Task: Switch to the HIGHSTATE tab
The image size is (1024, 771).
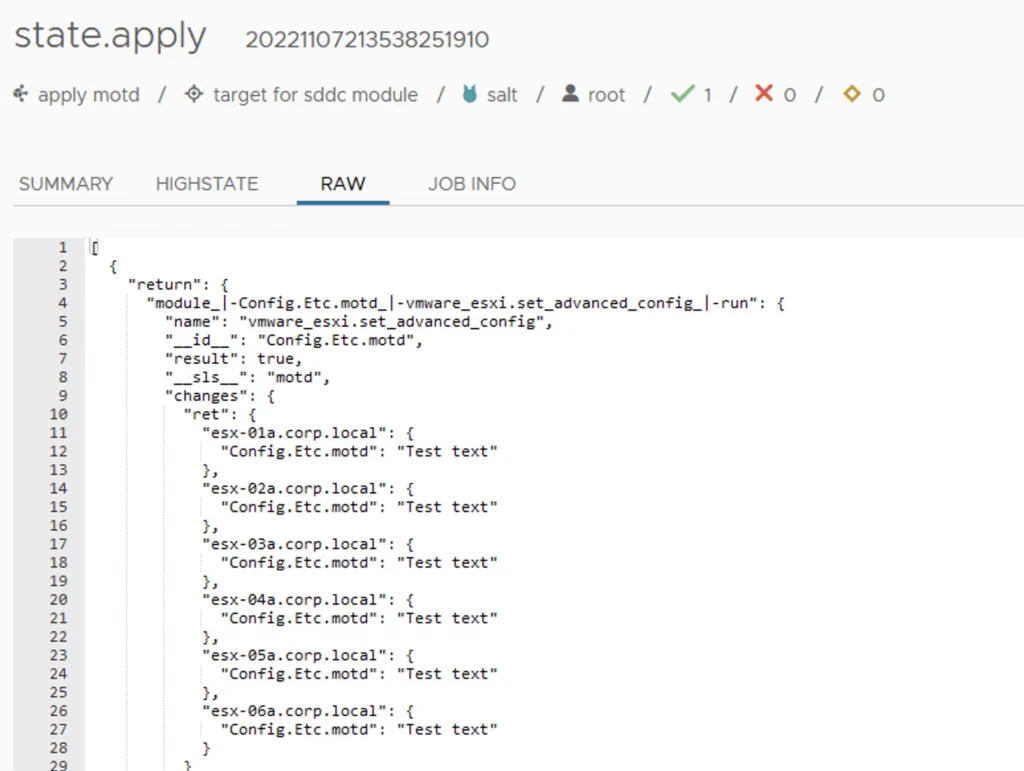Action: coord(207,184)
